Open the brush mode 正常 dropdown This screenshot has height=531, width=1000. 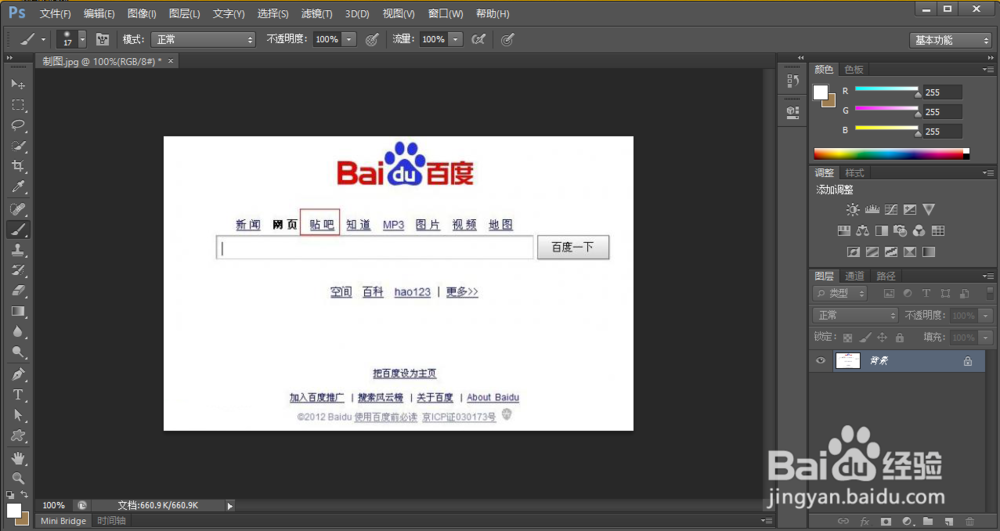click(x=203, y=40)
